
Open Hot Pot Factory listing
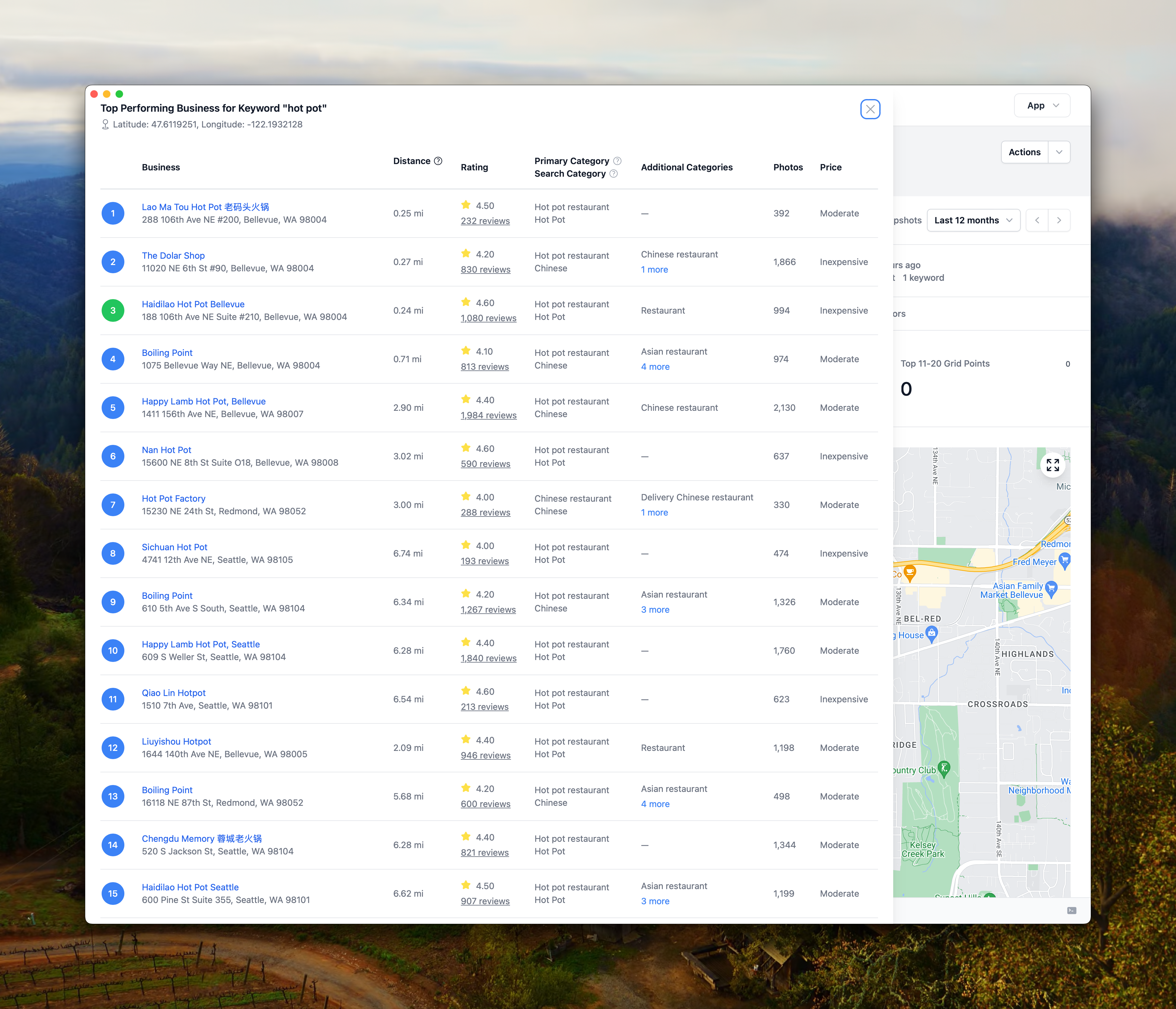click(x=174, y=498)
